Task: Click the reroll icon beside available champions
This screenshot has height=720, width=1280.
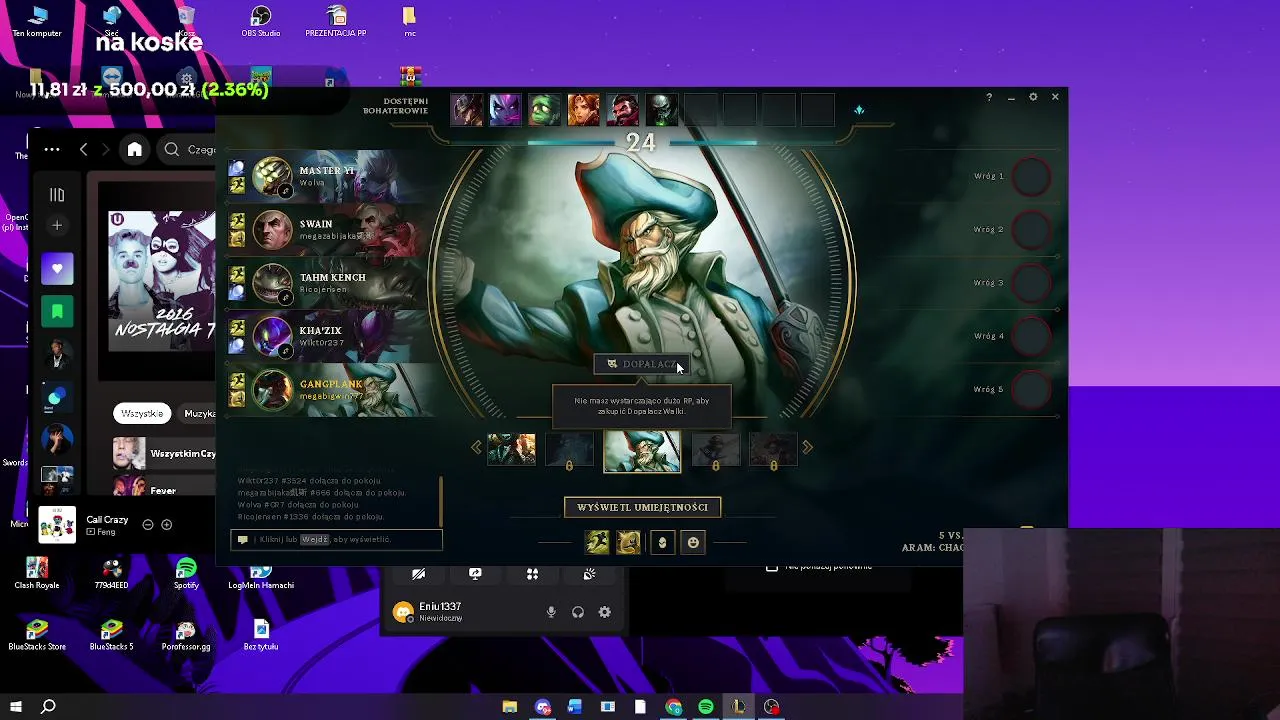Action: (859, 110)
